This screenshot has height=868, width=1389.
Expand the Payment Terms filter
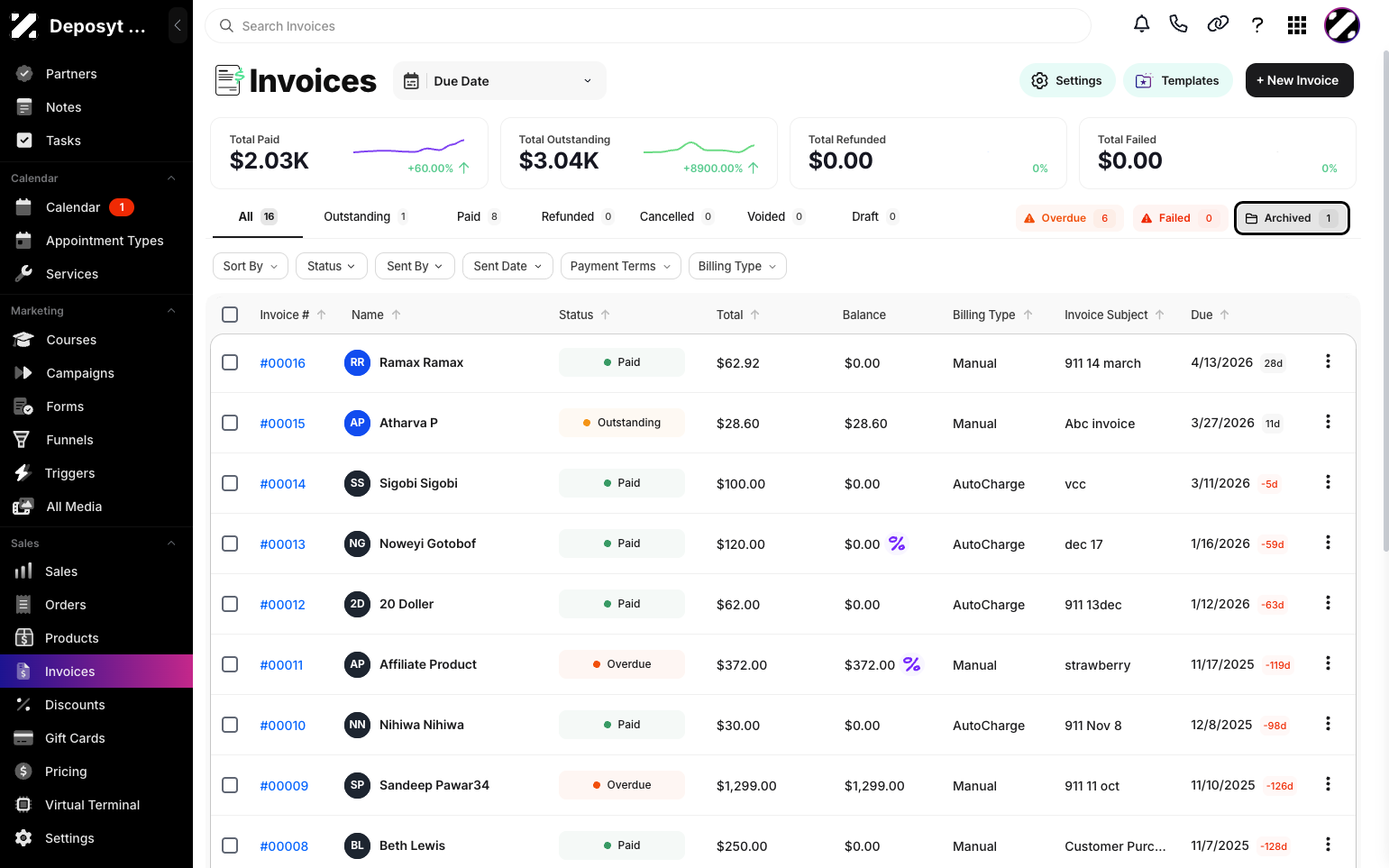click(x=620, y=266)
